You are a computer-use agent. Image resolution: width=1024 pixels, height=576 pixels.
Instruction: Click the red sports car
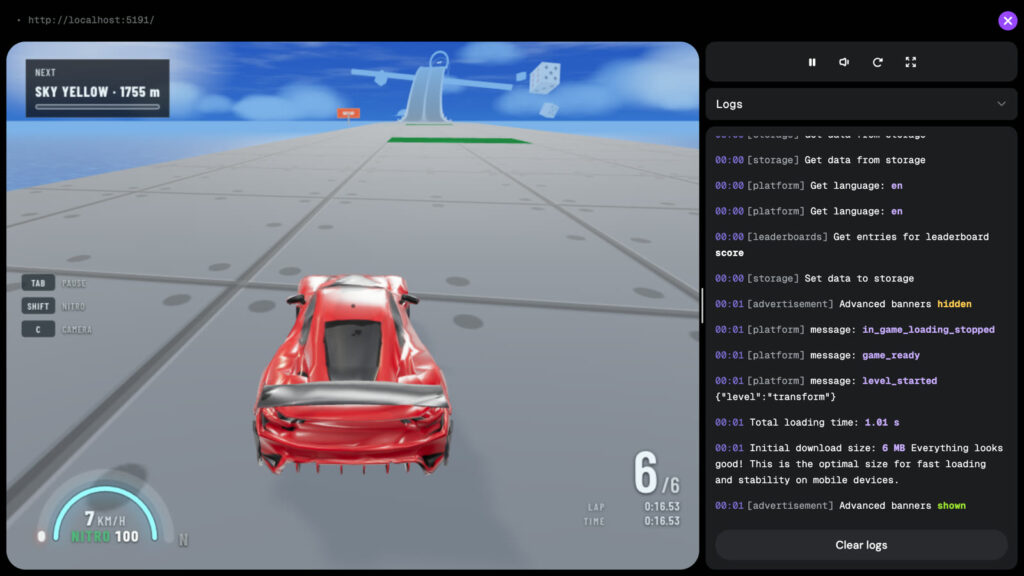353,373
